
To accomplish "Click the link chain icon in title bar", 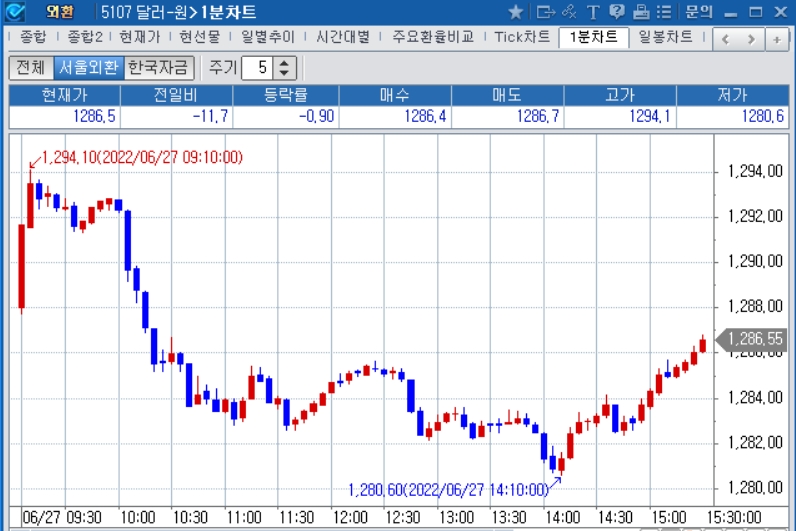I will [x=570, y=12].
